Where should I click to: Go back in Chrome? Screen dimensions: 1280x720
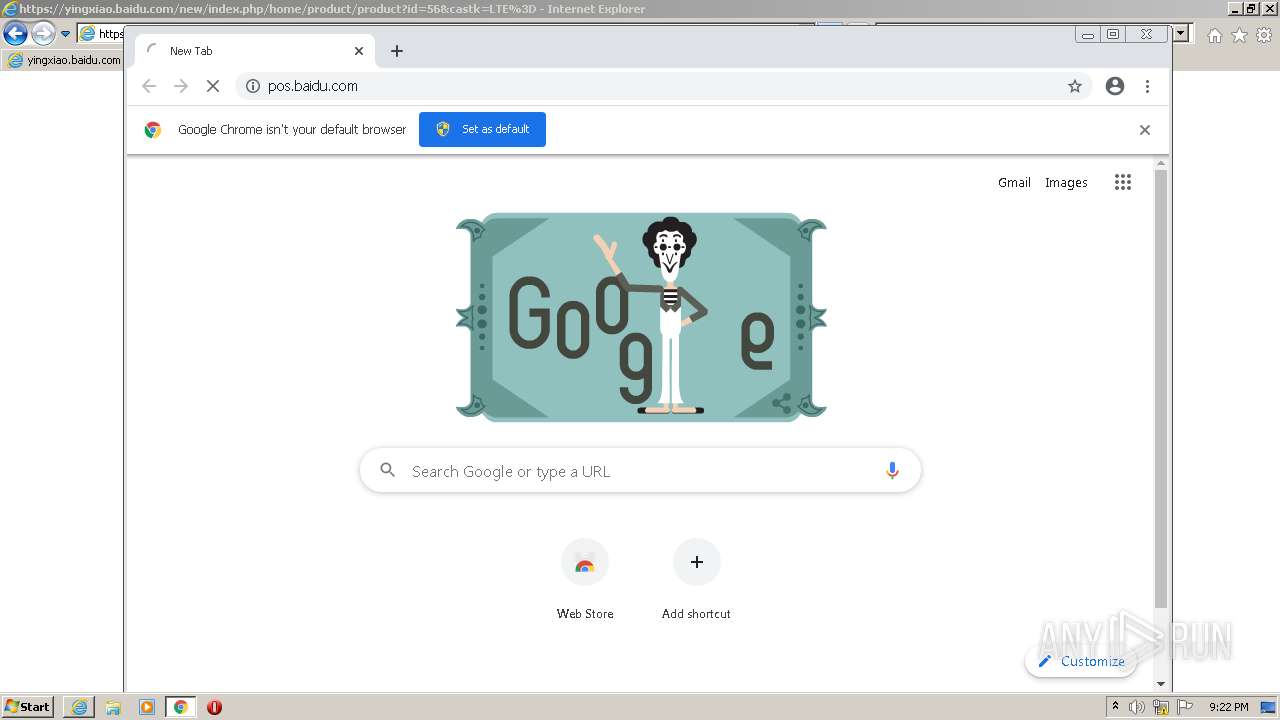pyautogui.click(x=149, y=86)
